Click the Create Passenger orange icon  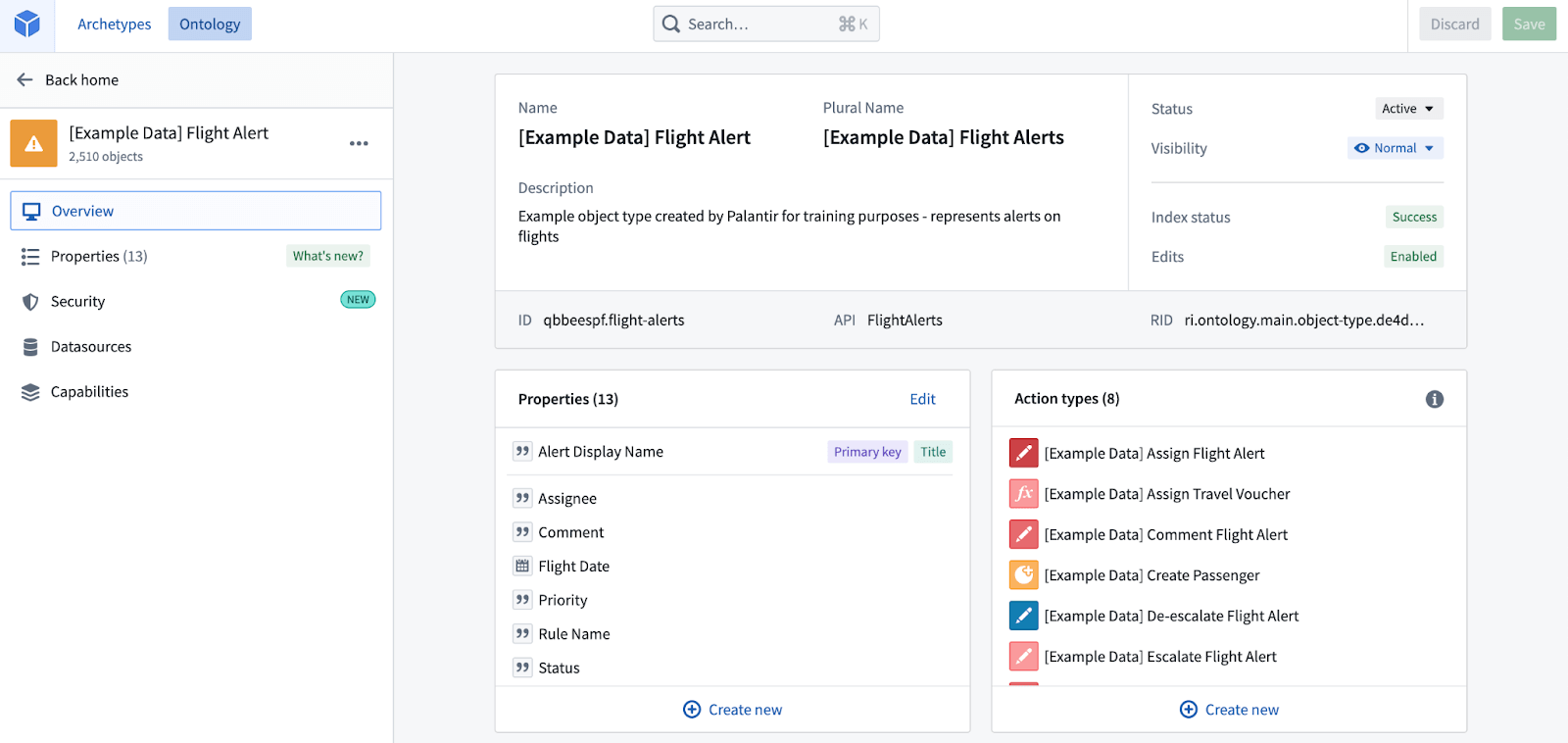point(1023,574)
